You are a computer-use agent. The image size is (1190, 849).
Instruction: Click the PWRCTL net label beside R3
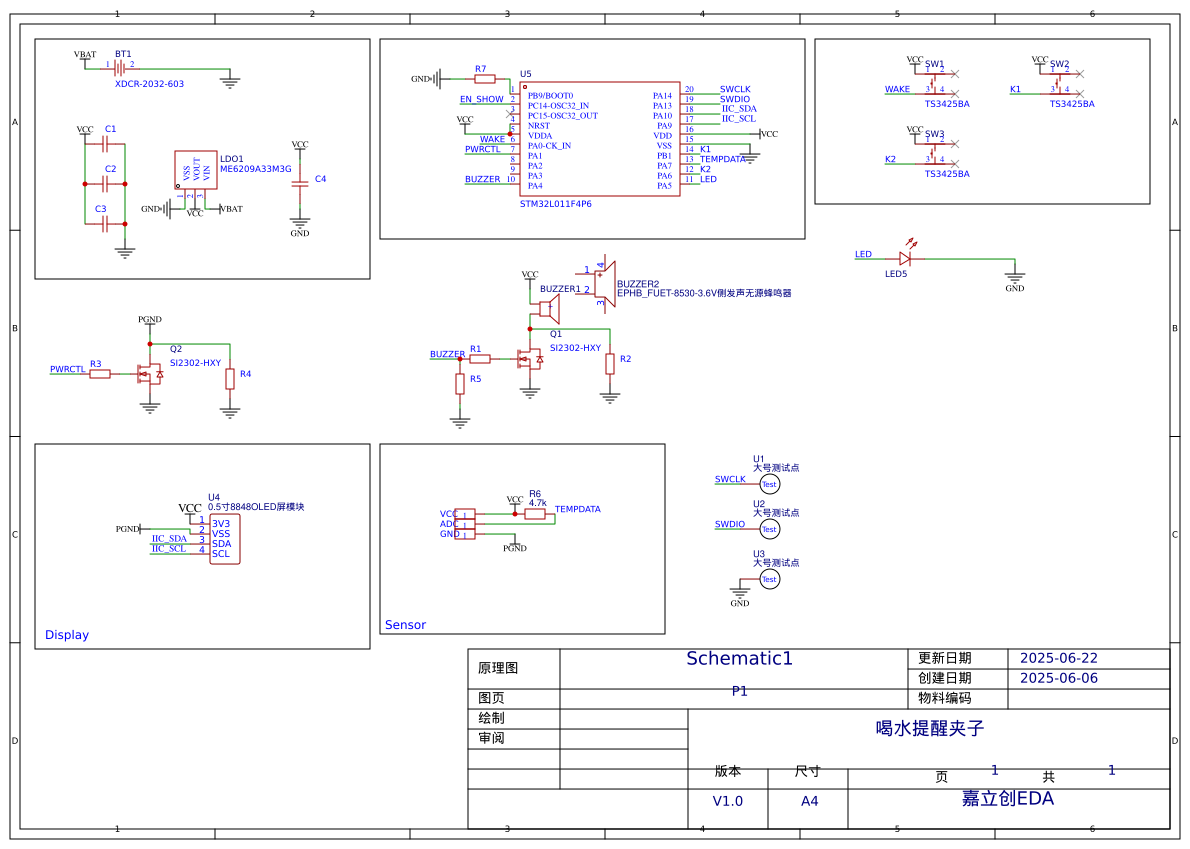pyautogui.click(x=68, y=369)
